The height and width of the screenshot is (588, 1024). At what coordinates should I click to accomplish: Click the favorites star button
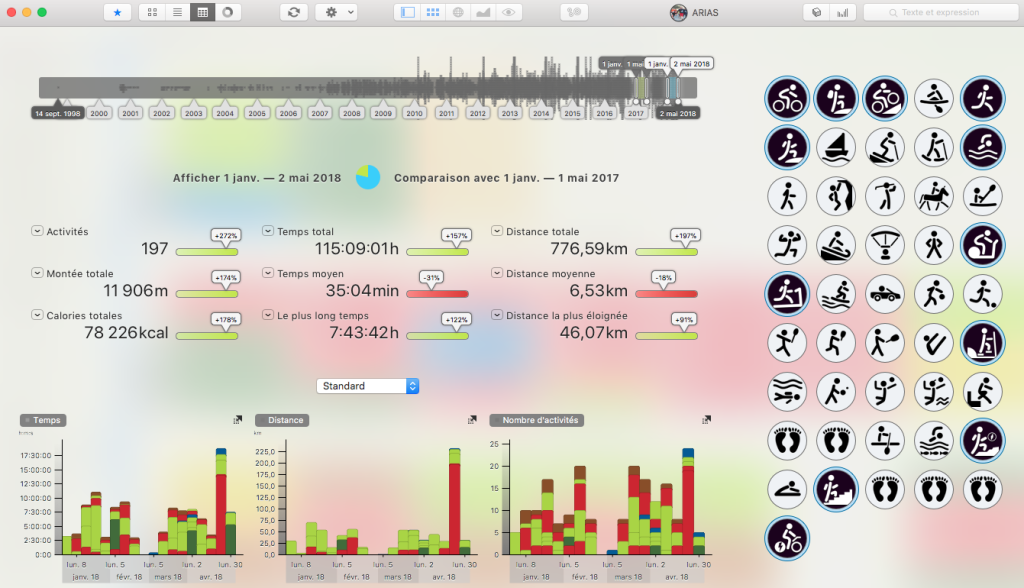(118, 13)
